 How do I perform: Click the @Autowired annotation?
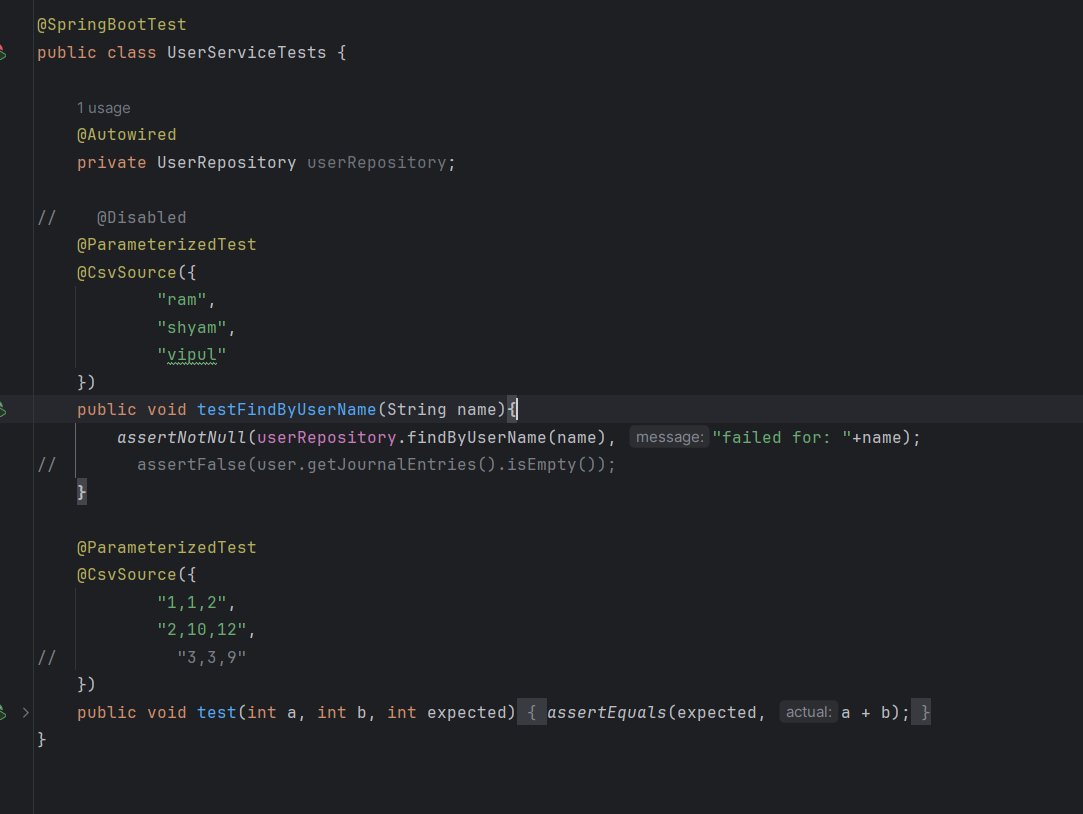[126, 135]
